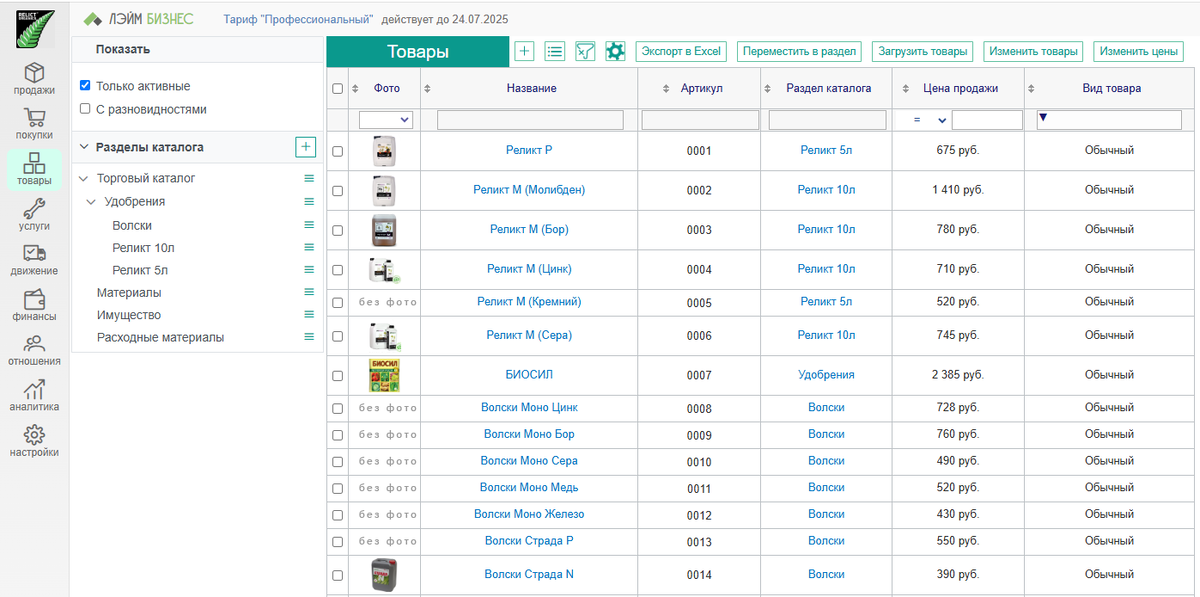The image size is (1200, 597).
Task: Select Реликт 5л in catalog tree
Action: (140, 270)
